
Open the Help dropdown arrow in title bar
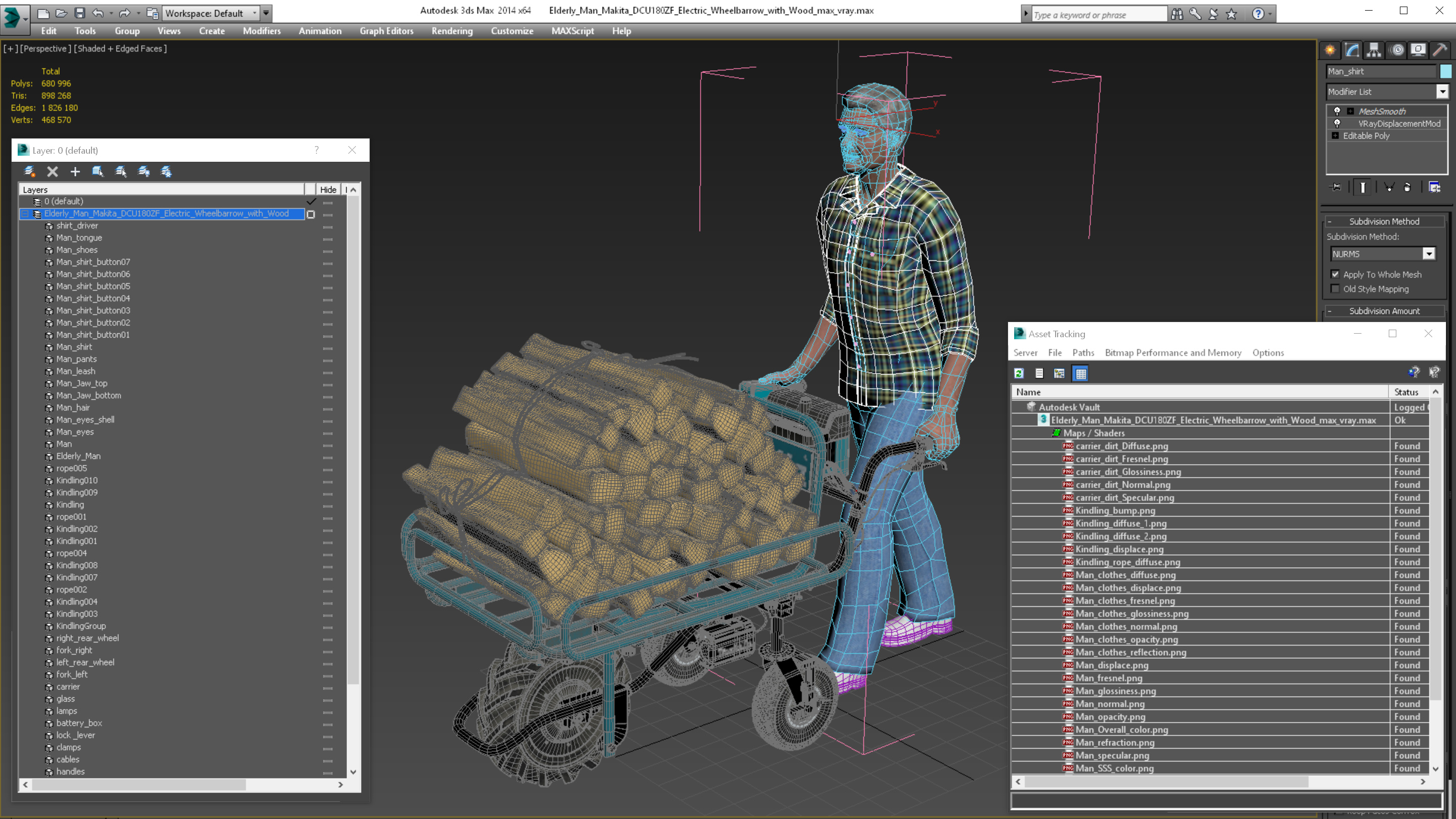point(1269,14)
